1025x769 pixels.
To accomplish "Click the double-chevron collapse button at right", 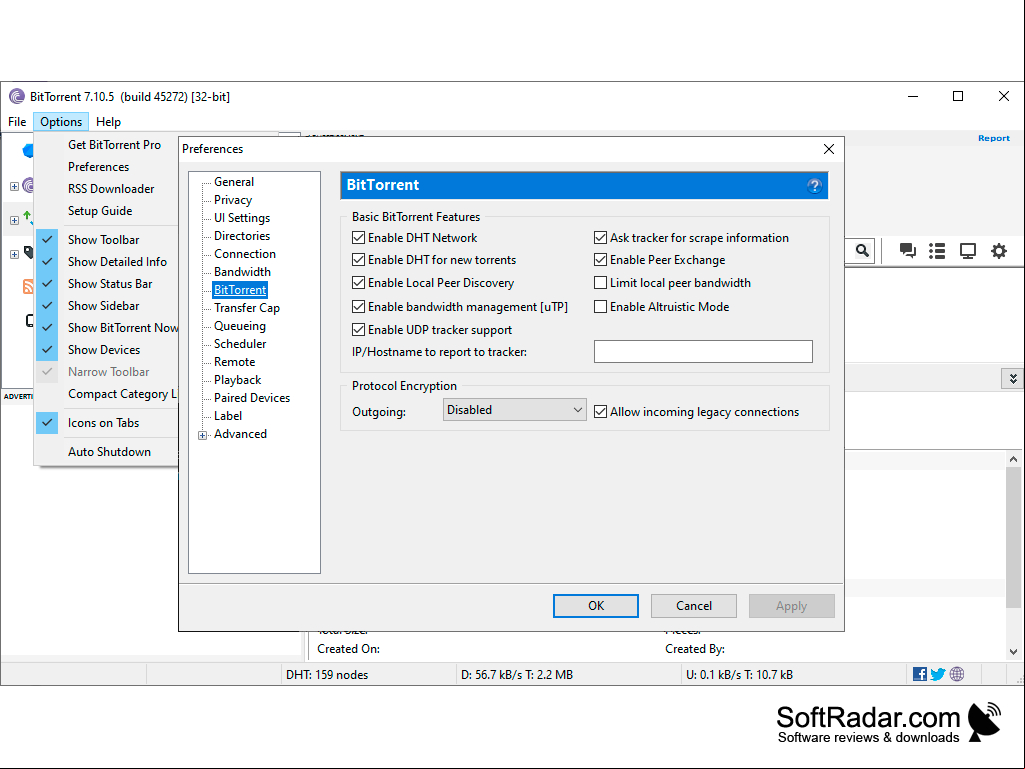I will click(1013, 379).
